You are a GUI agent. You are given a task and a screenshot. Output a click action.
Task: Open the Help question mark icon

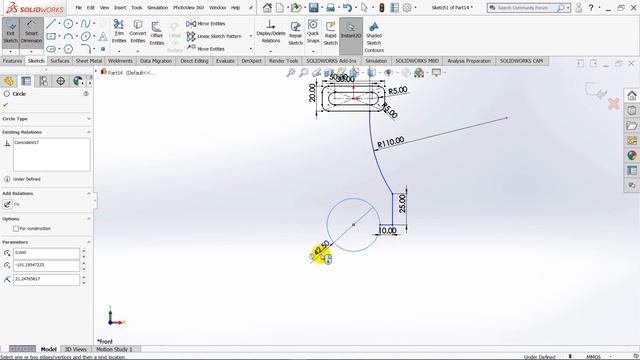point(591,7)
